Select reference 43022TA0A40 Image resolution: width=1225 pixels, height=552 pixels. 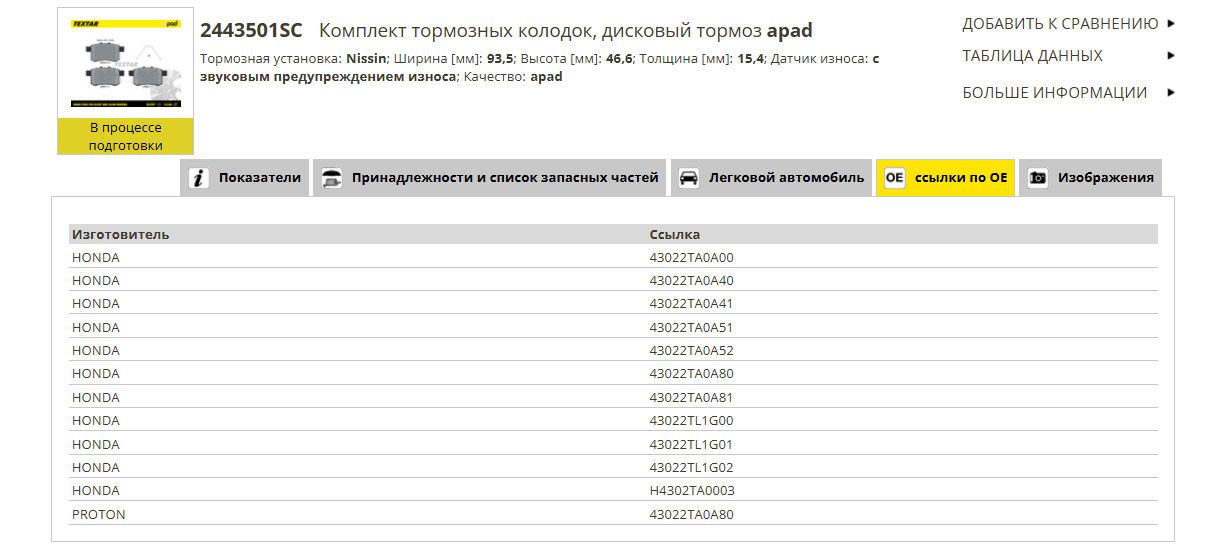click(691, 280)
